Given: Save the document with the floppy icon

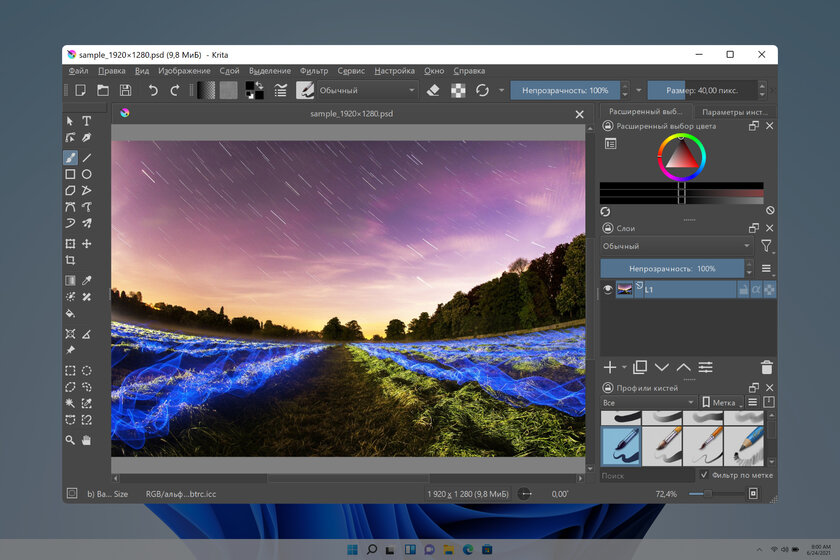Looking at the screenshot, I should pos(125,91).
